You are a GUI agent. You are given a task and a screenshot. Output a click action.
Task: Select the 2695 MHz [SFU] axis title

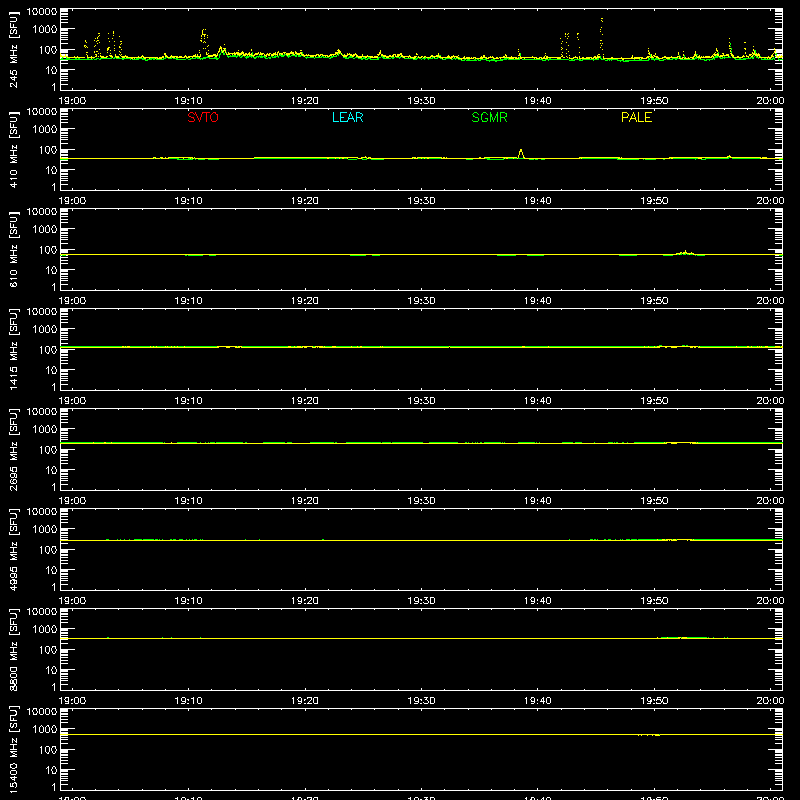coord(13,449)
